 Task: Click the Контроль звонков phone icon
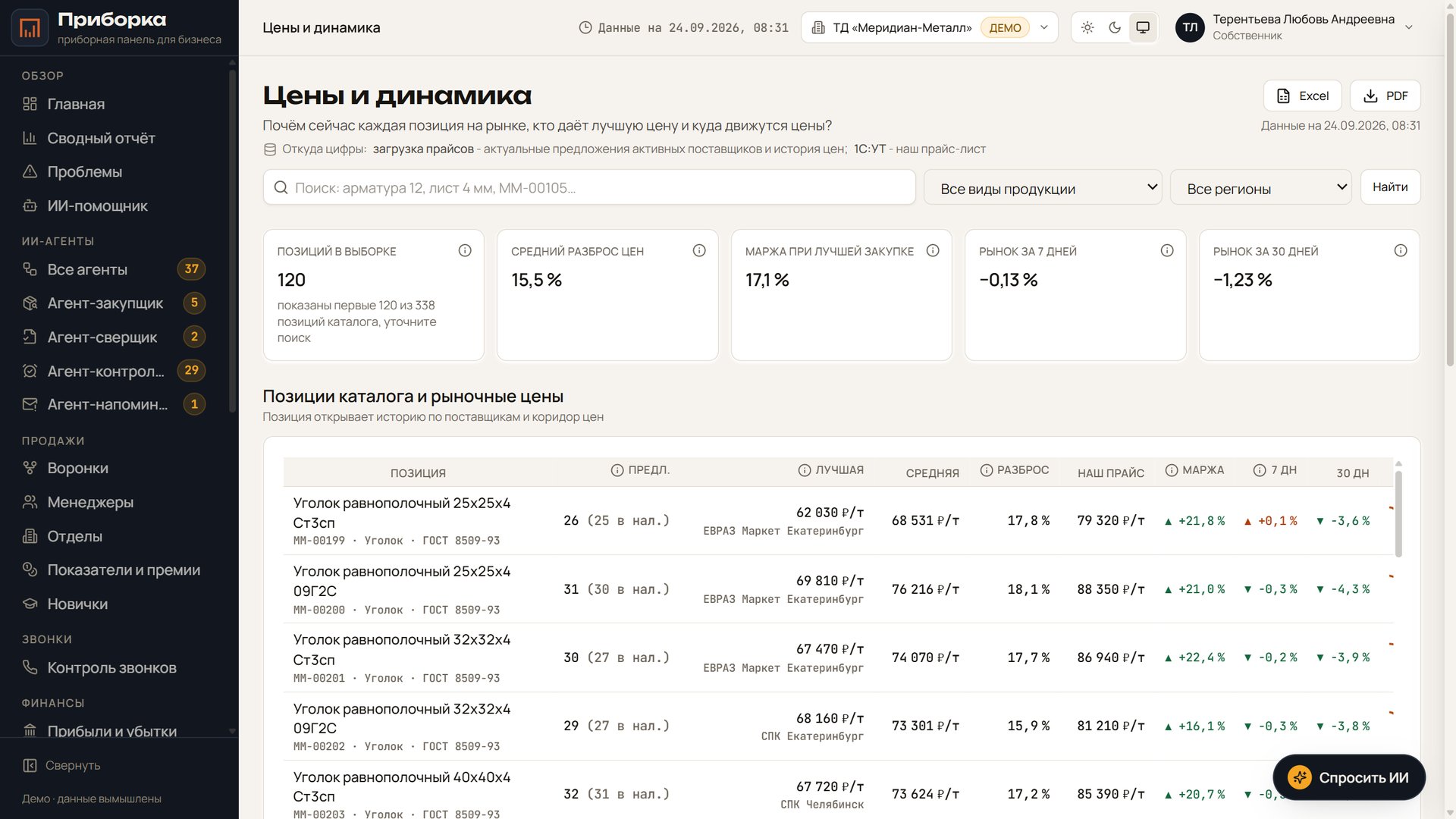click(30, 667)
